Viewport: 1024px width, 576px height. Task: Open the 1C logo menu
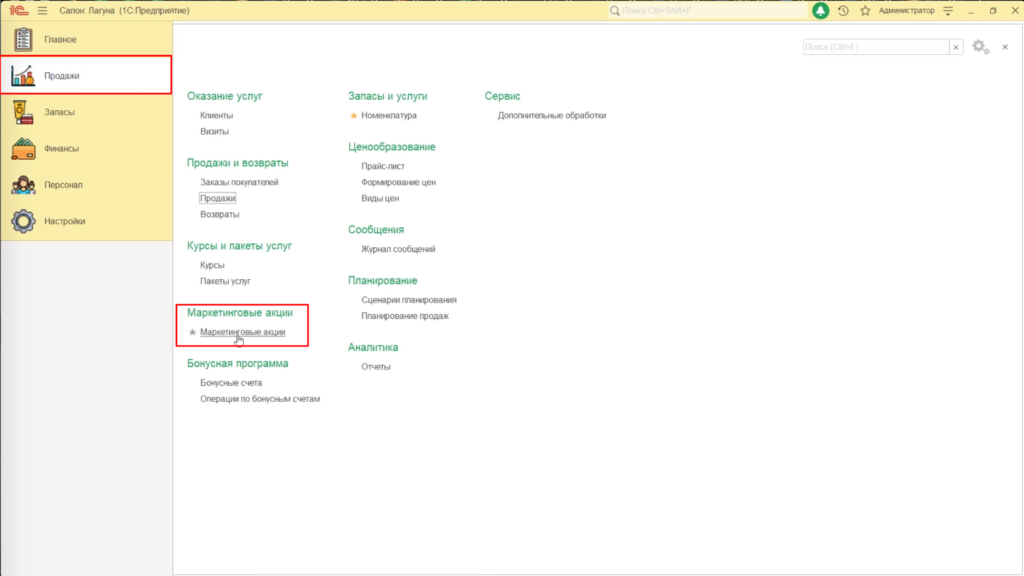(18, 10)
